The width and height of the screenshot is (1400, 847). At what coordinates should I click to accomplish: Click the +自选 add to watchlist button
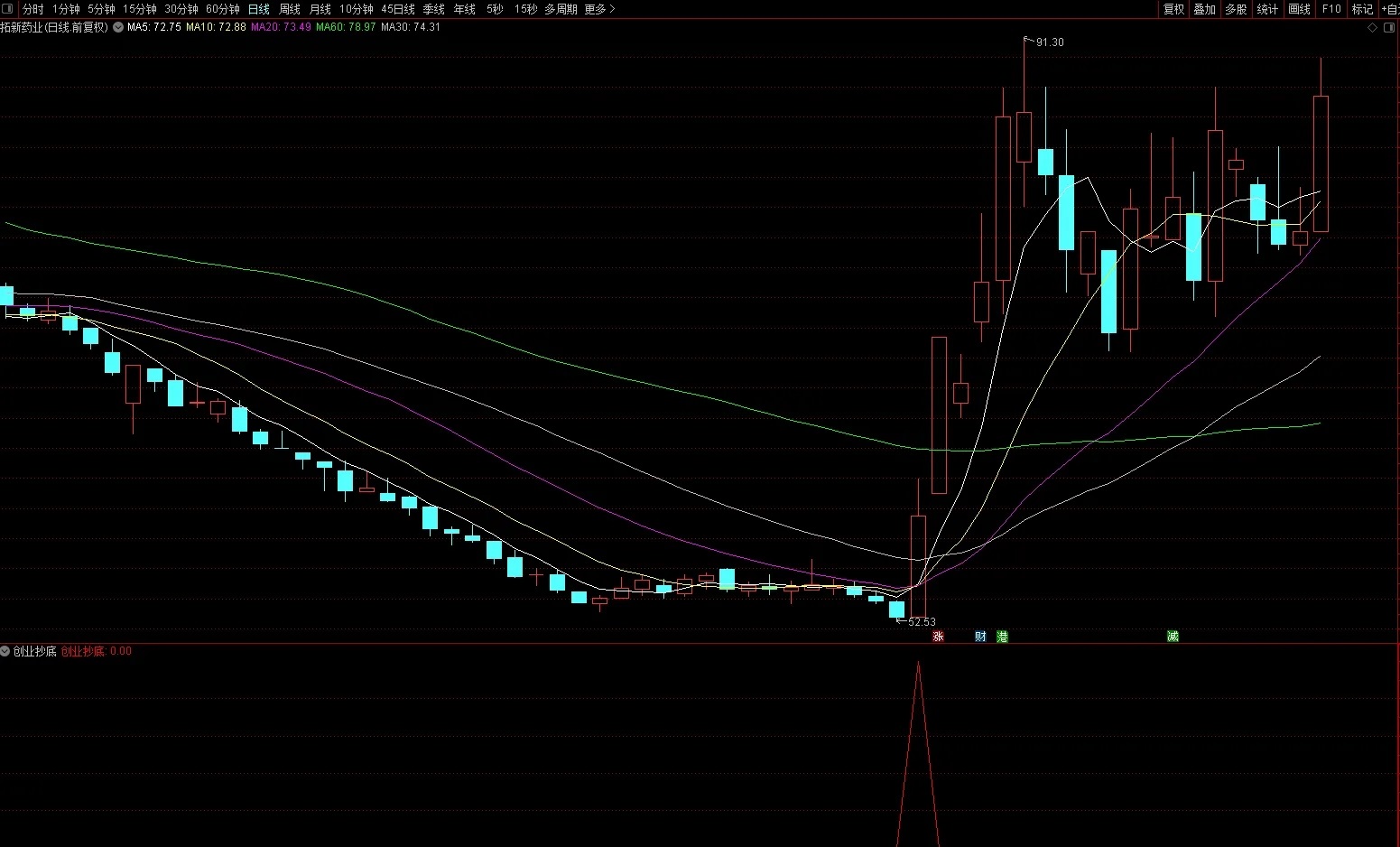[1390, 9]
